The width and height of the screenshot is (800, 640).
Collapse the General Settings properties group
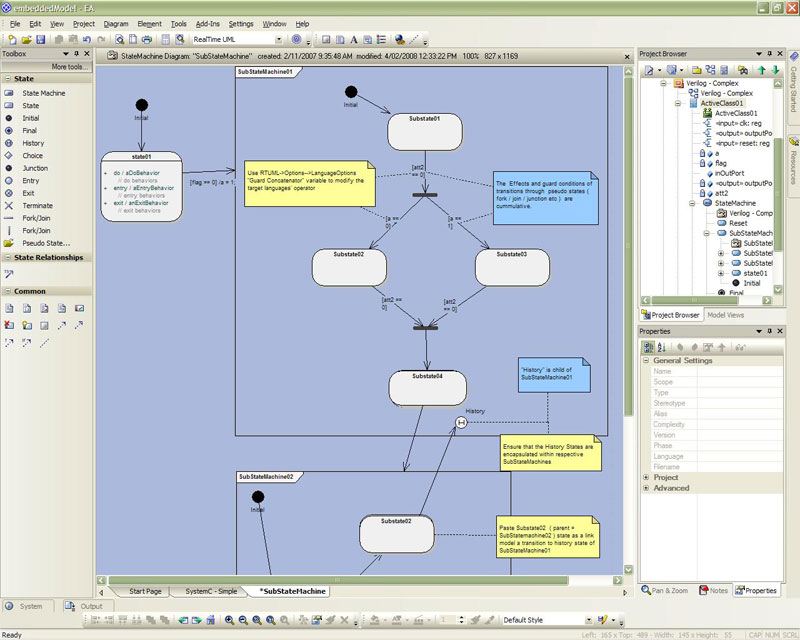coord(646,360)
